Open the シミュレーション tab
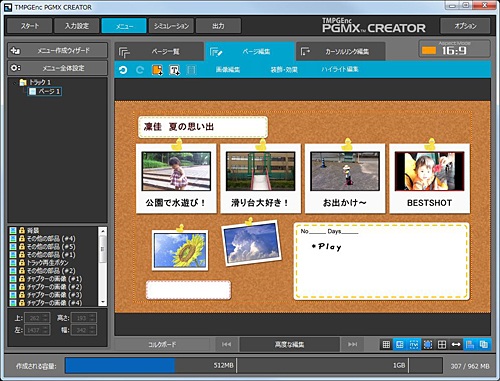The height and width of the screenshot is (381, 500). click(x=171, y=26)
